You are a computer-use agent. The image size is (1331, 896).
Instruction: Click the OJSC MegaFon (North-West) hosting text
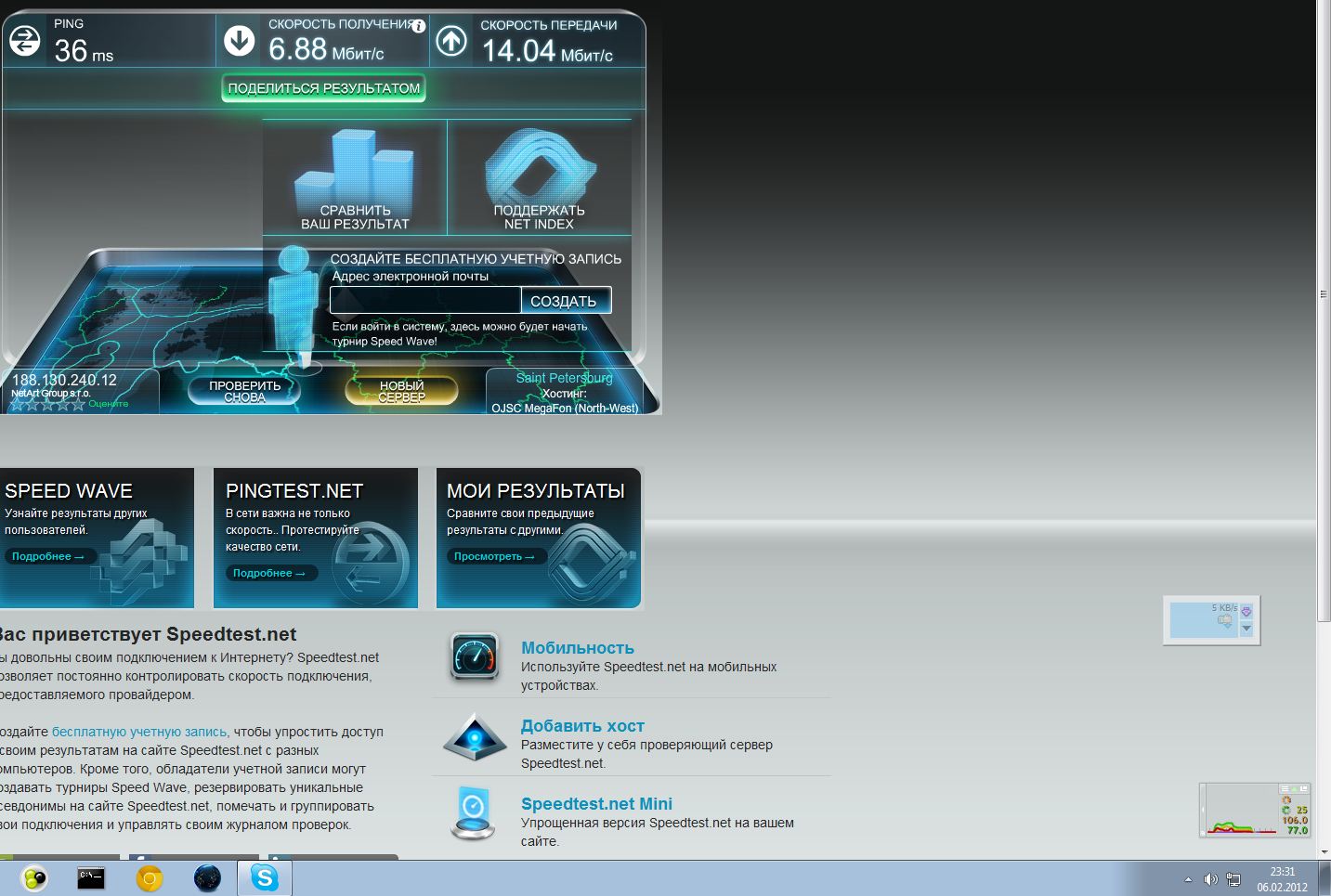click(565, 409)
